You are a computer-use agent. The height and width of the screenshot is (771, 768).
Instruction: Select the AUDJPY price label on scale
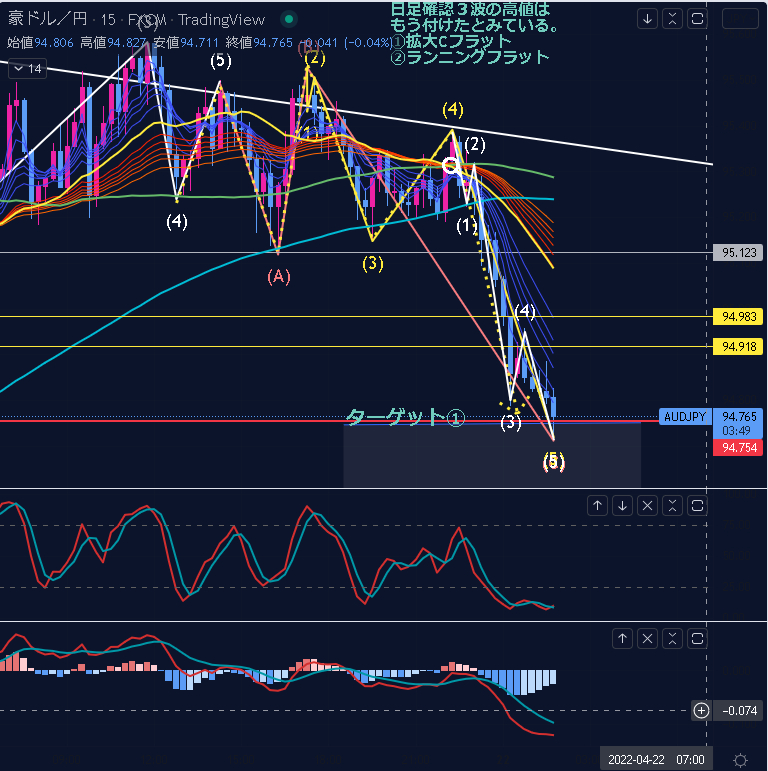[685, 416]
